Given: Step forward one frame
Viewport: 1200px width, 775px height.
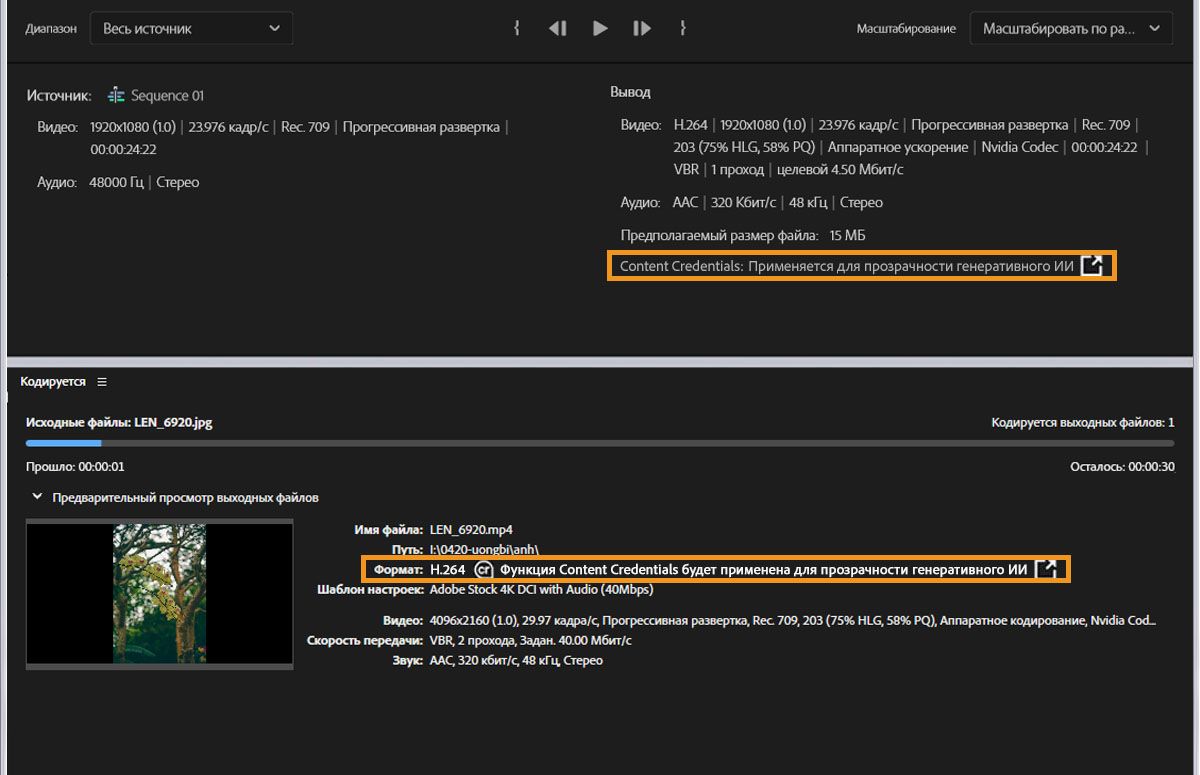Looking at the screenshot, I should click(641, 28).
